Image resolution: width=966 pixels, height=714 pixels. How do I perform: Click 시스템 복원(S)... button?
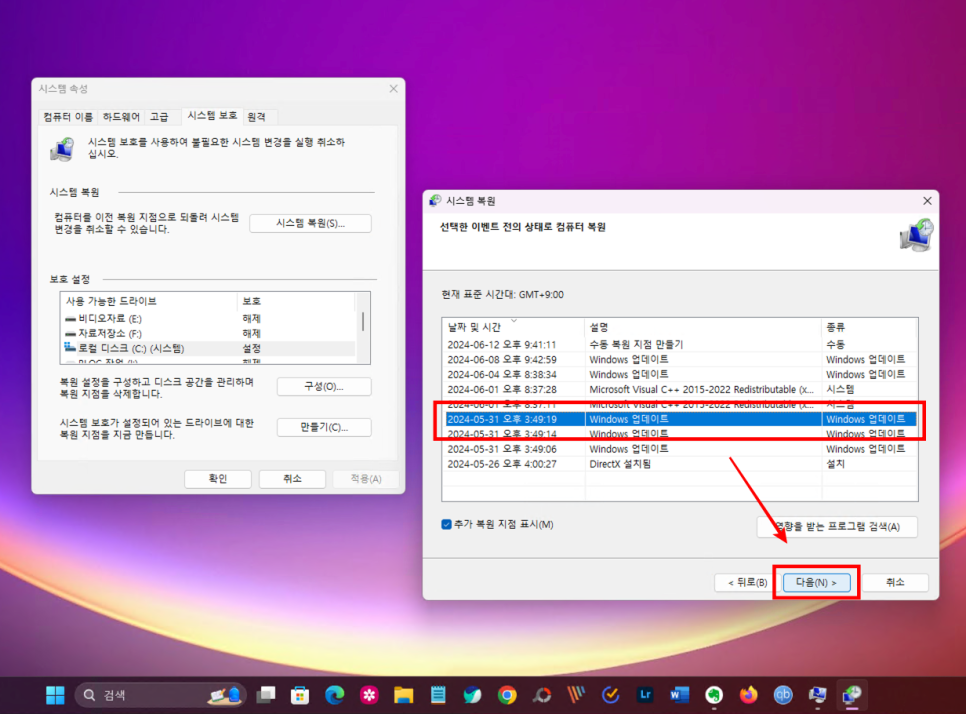pos(310,223)
